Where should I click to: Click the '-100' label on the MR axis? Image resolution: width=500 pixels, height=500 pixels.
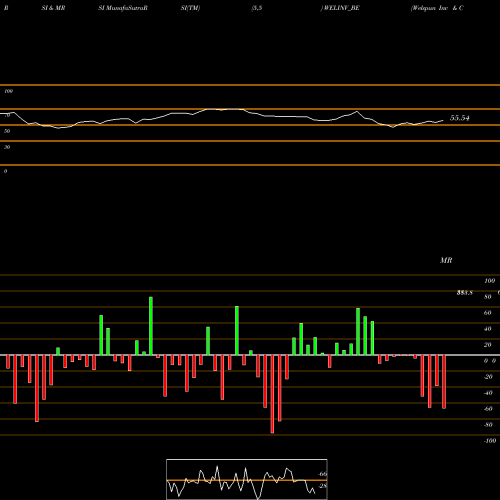490,441
